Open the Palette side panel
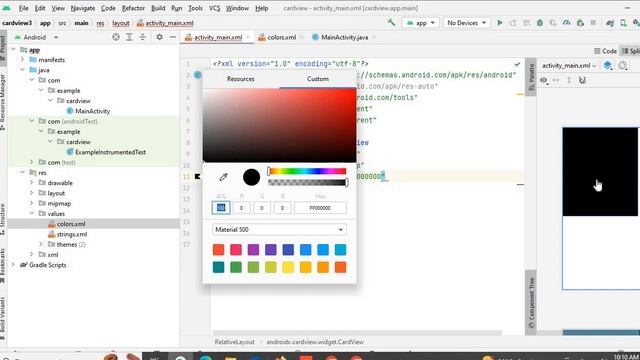 point(531,77)
